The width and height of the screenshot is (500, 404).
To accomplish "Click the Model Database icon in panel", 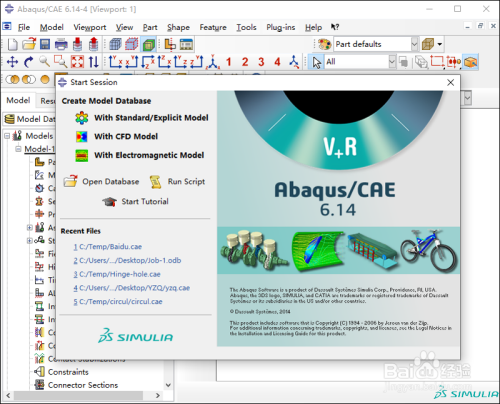I will tap(10, 119).
